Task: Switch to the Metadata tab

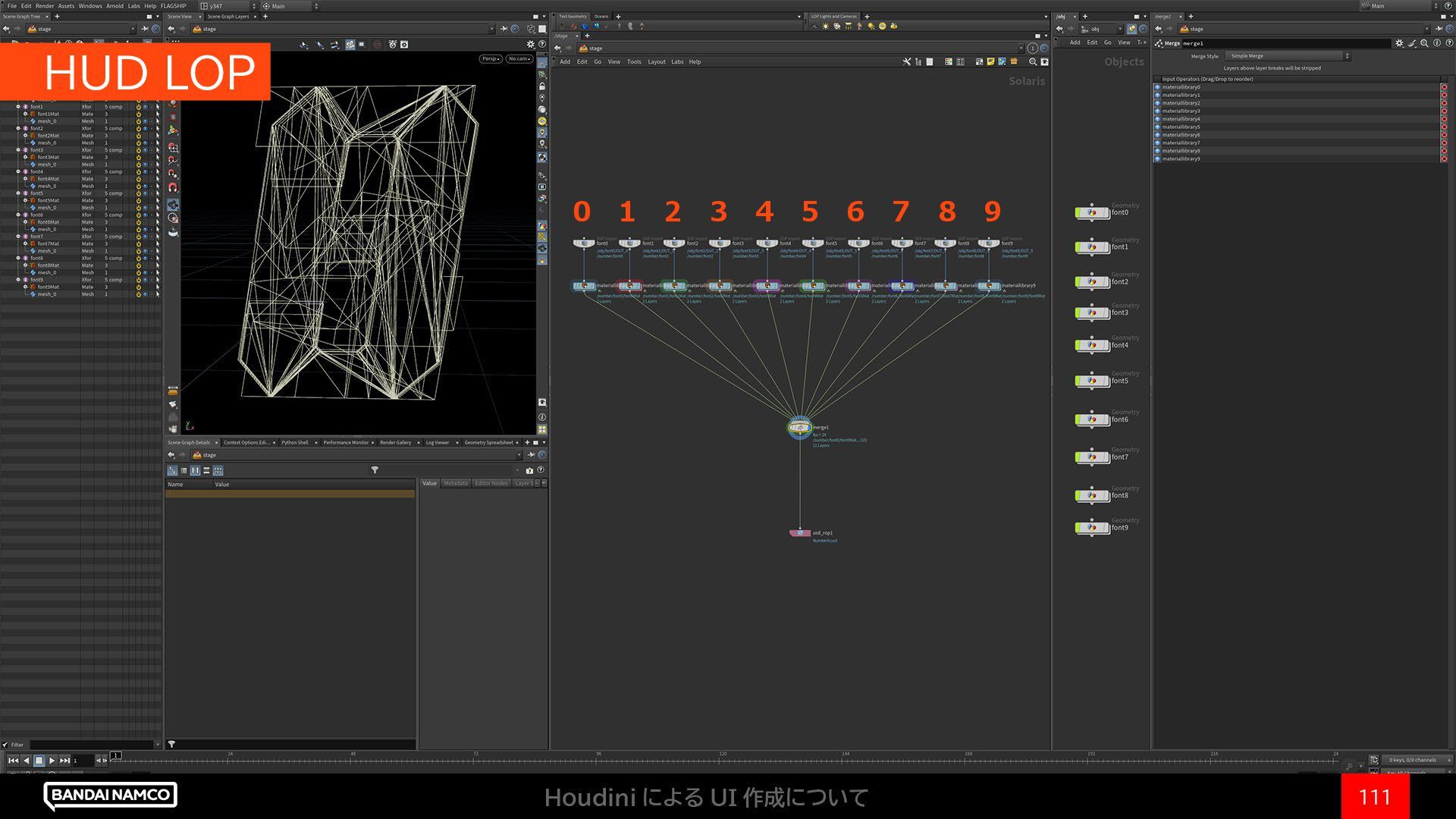Action: tap(455, 483)
